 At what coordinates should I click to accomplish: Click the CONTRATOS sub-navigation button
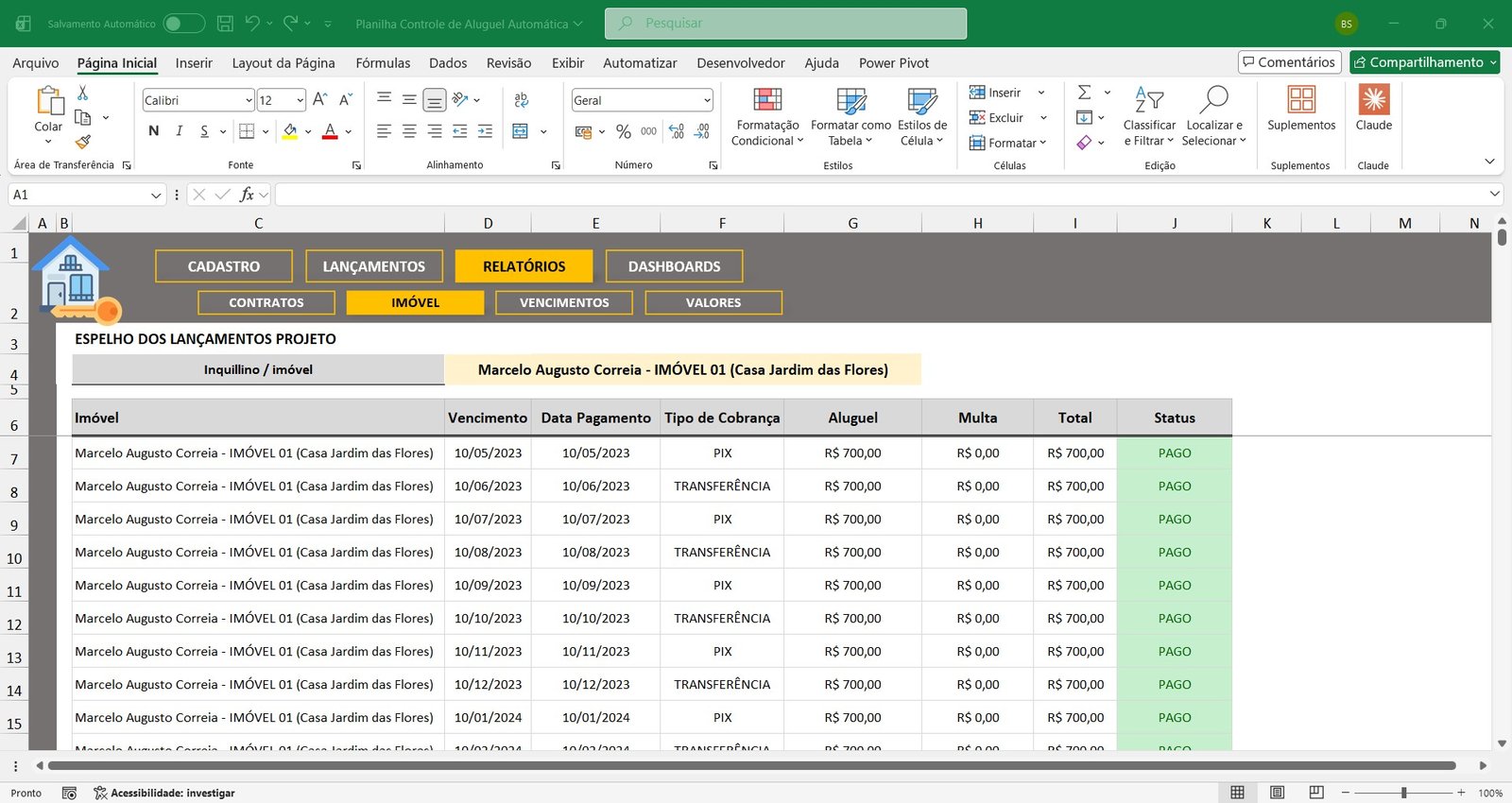tap(266, 302)
